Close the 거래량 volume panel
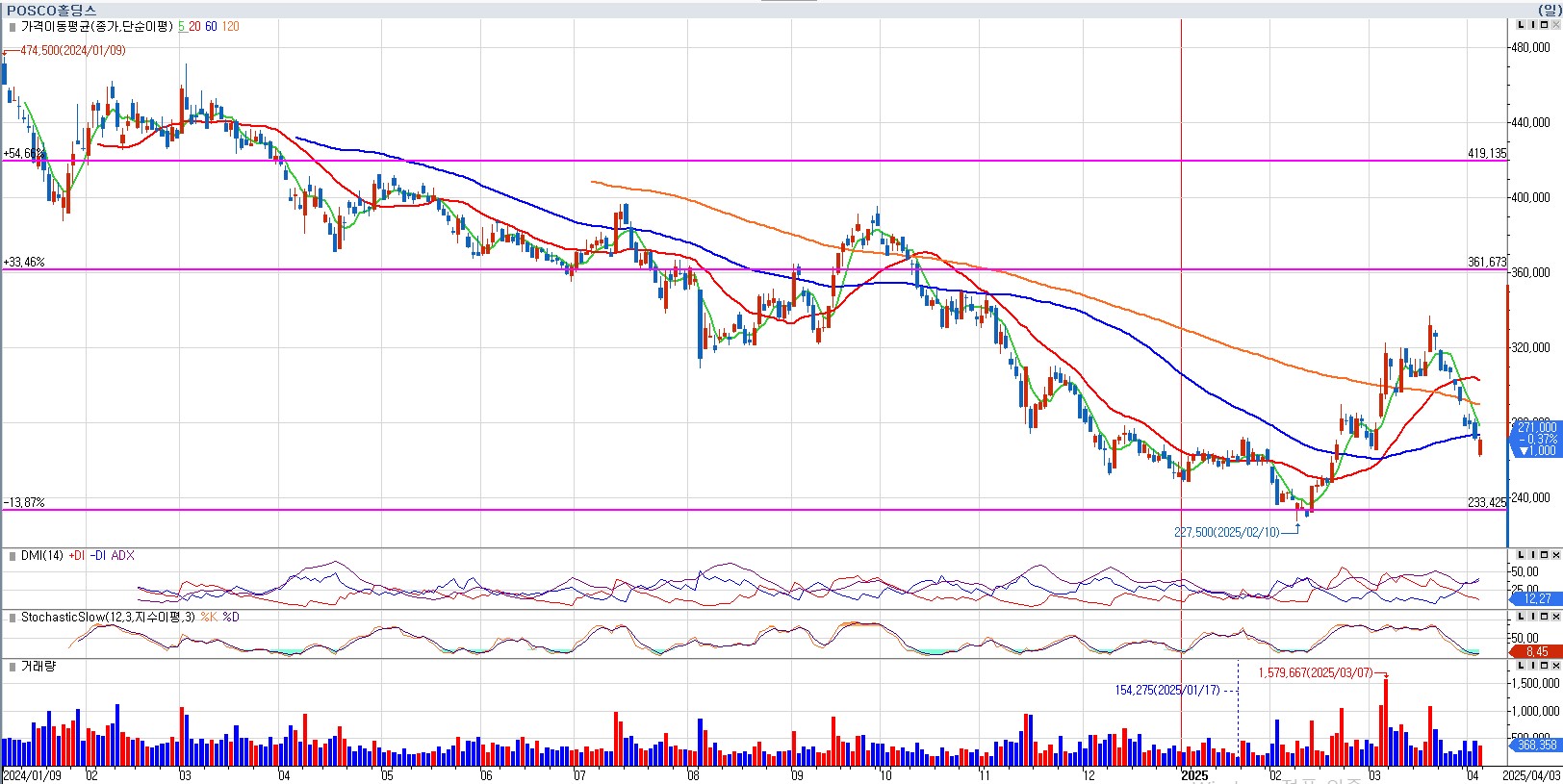Viewport: 1563px width, 784px height. click(1555, 666)
